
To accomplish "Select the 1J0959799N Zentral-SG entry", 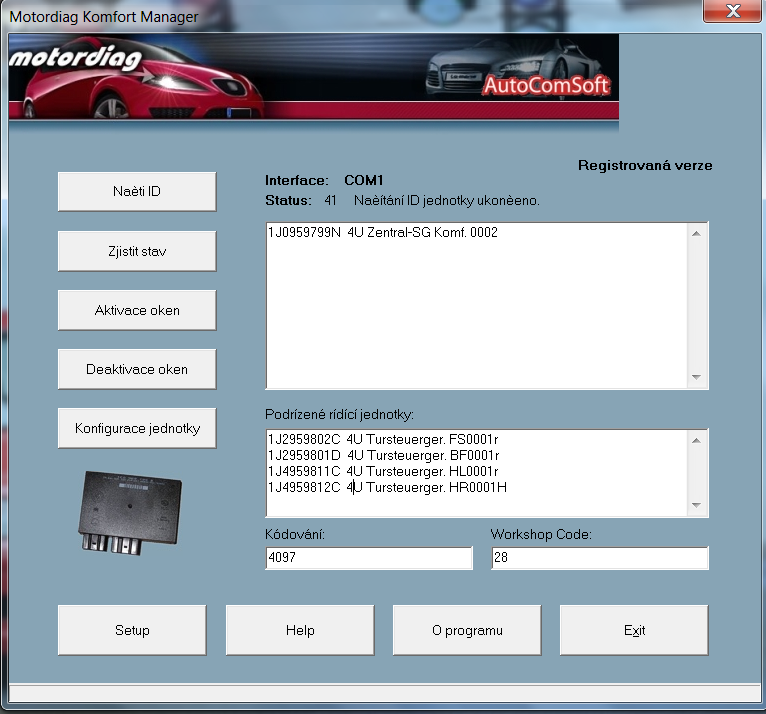I will 383,233.
